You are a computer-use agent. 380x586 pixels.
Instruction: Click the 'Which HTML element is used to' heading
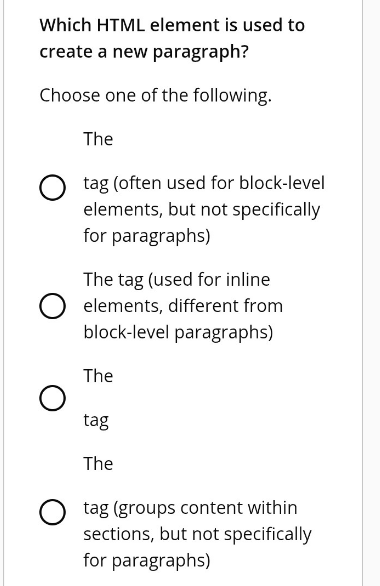coord(172,25)
